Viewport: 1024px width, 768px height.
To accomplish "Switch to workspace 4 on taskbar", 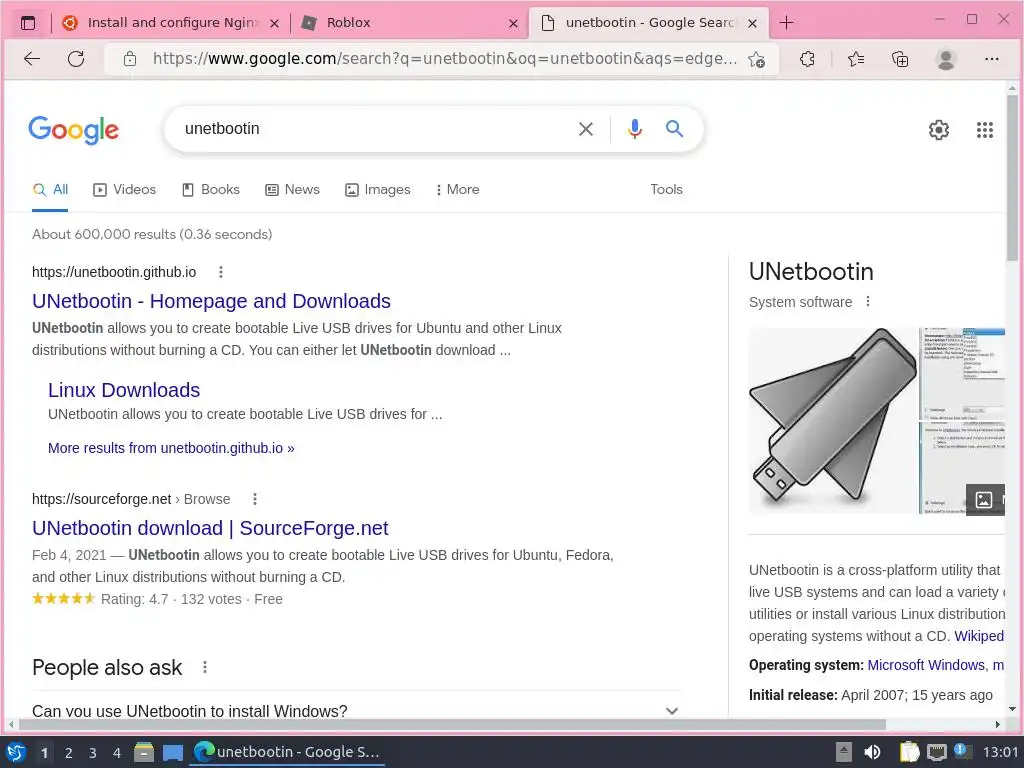I will (117, 753).
